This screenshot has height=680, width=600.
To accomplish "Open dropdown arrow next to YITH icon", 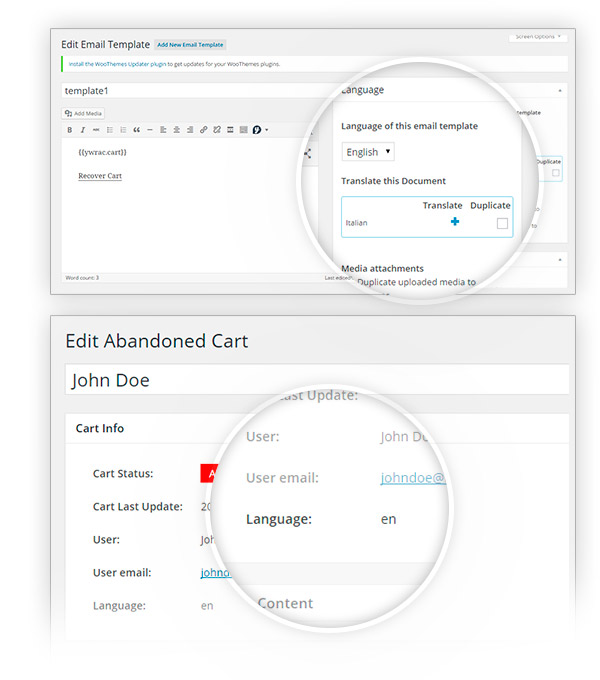I will [267, 130].
